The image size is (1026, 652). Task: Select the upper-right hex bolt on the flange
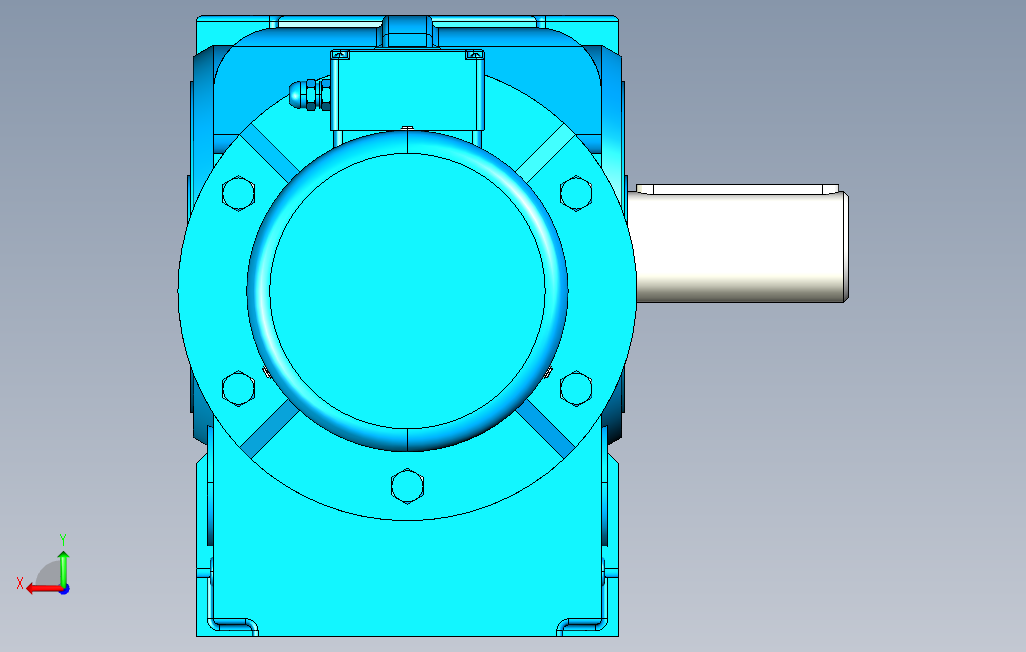(576, 193)
